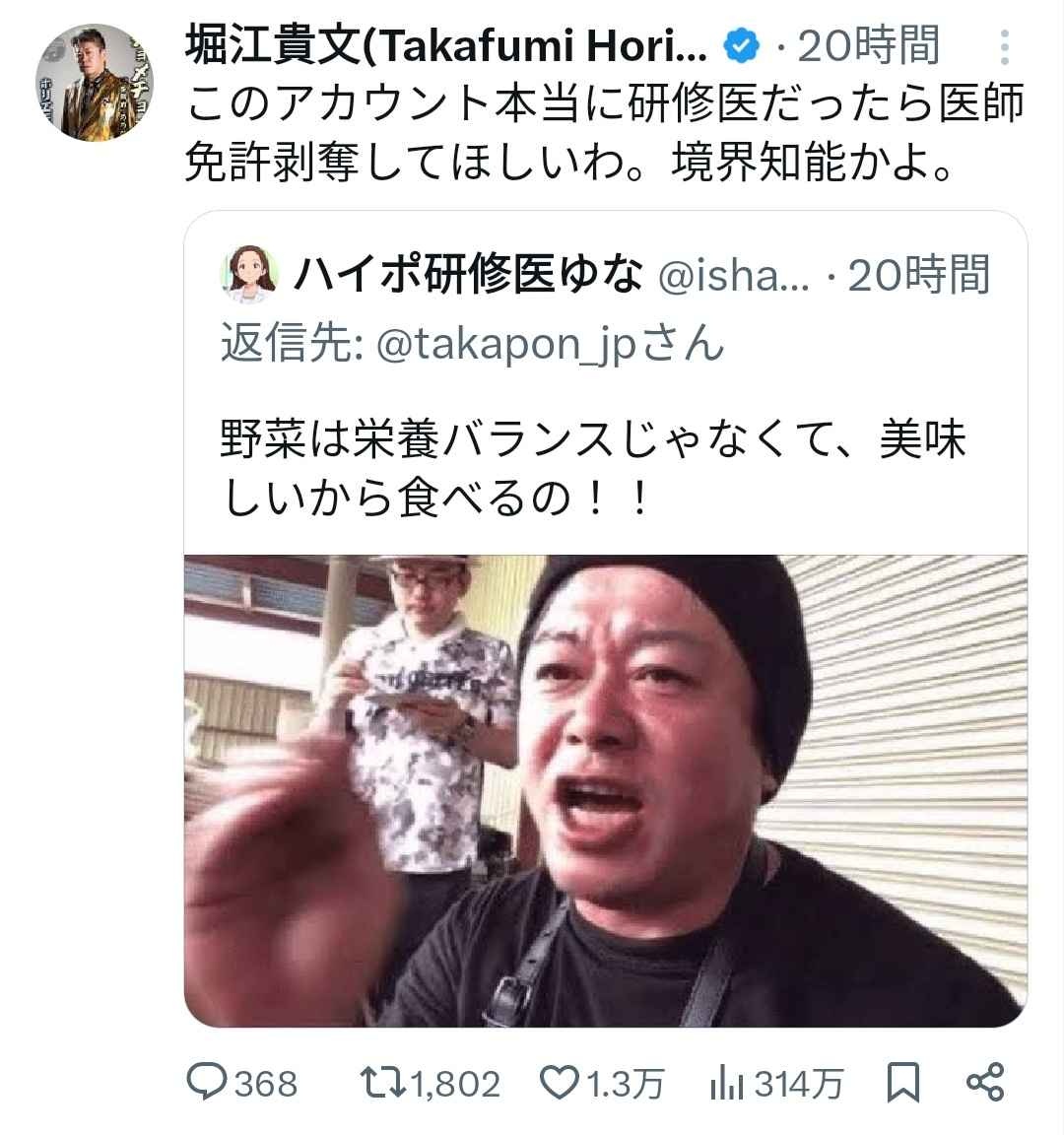Open 堀江貴文(Takafumi Hori... display name
1064x1135 pixels.
[x=446, y=46]
